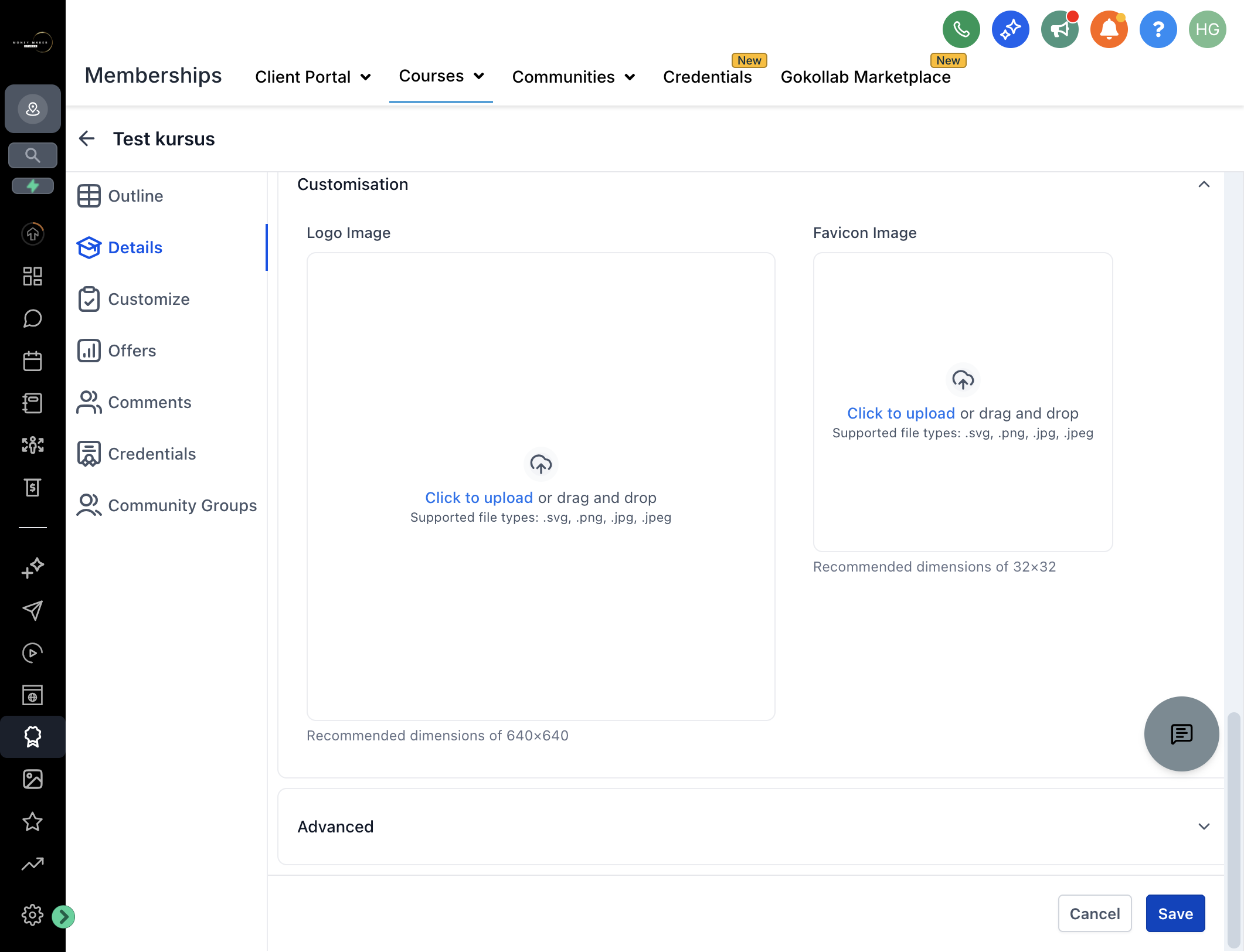Click the Logo upload cloud icon
1244x952 pixels.
tap(541, 464)
